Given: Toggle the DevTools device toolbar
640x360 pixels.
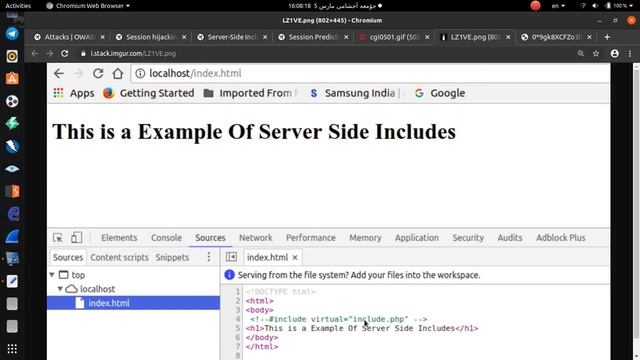Looking at the screenshot, I should (x=76, y=238).
